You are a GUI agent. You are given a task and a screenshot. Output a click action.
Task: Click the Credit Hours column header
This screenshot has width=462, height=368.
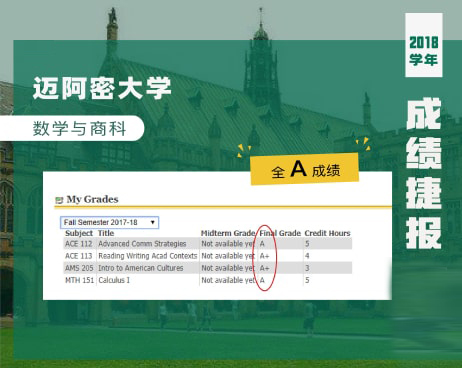(x=327, y=233)
